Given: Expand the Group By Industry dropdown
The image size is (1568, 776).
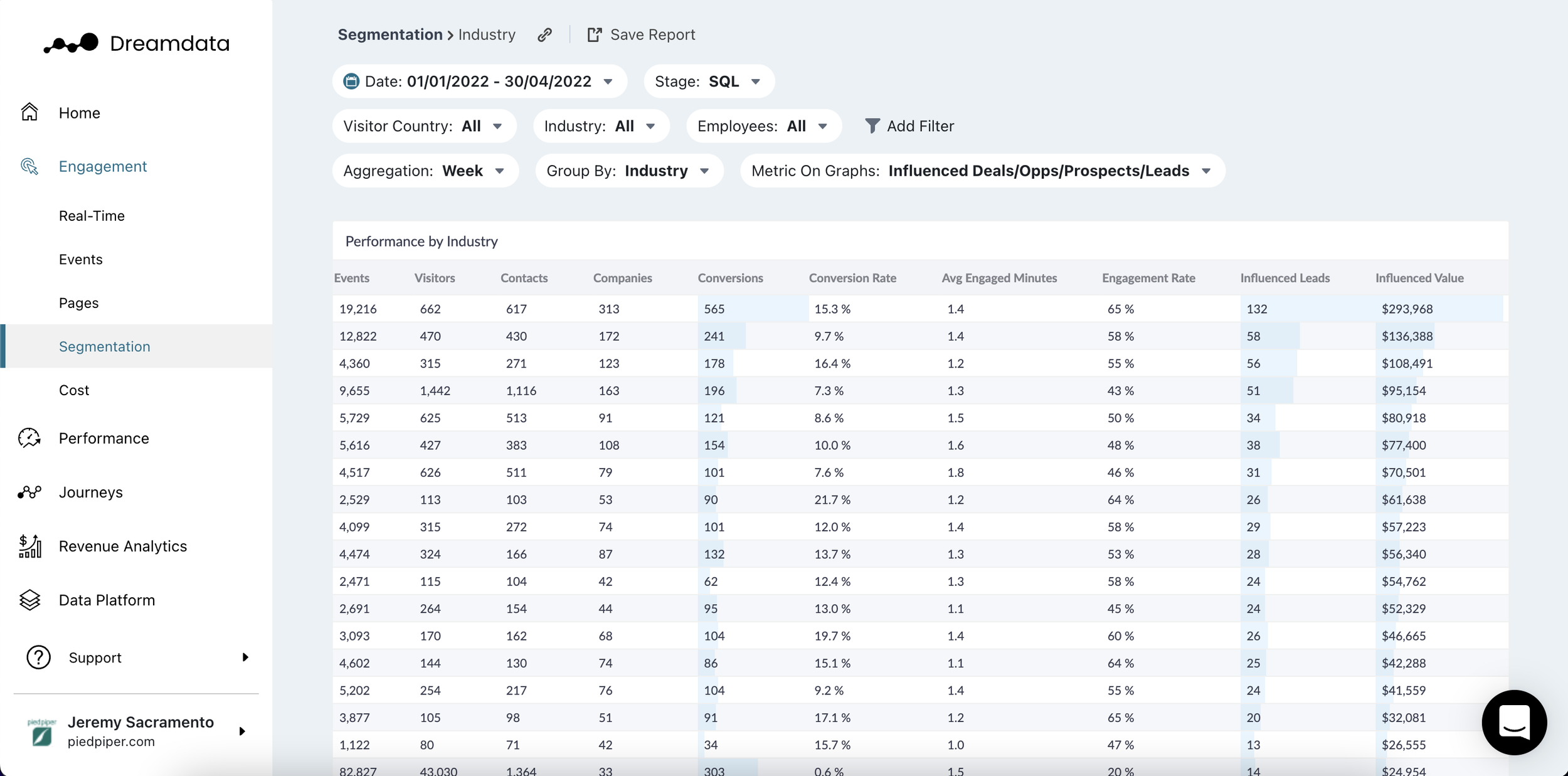Looking at the screenshot, I should pos(629,171).
